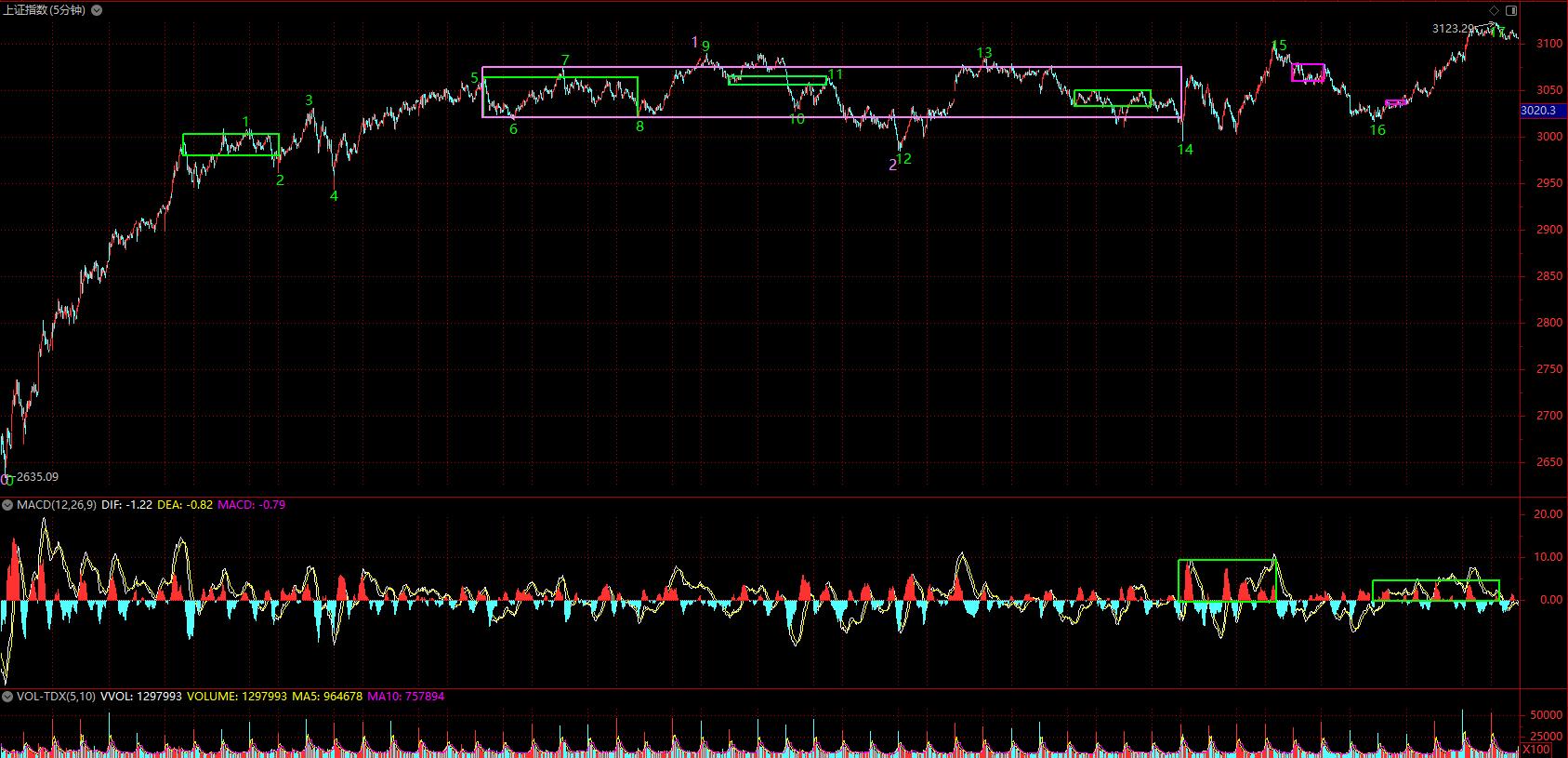Screen dimensions: 1568x758
Task: Select the 上证指数 (5分钟) chart title
Action: 45,10
